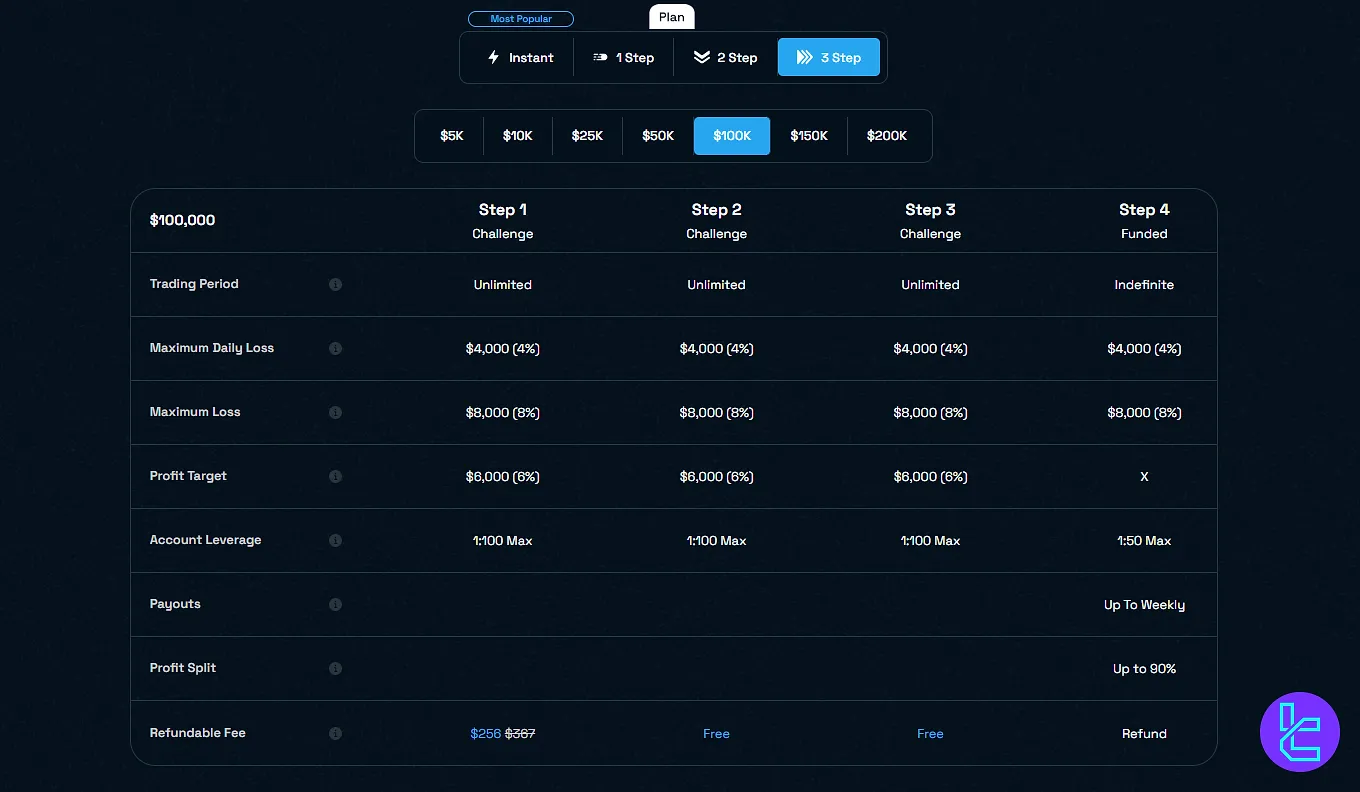The height and width of the screenshot is (792, 1360).
Task: Choose the $25K account size option
Action: [587, 136]
